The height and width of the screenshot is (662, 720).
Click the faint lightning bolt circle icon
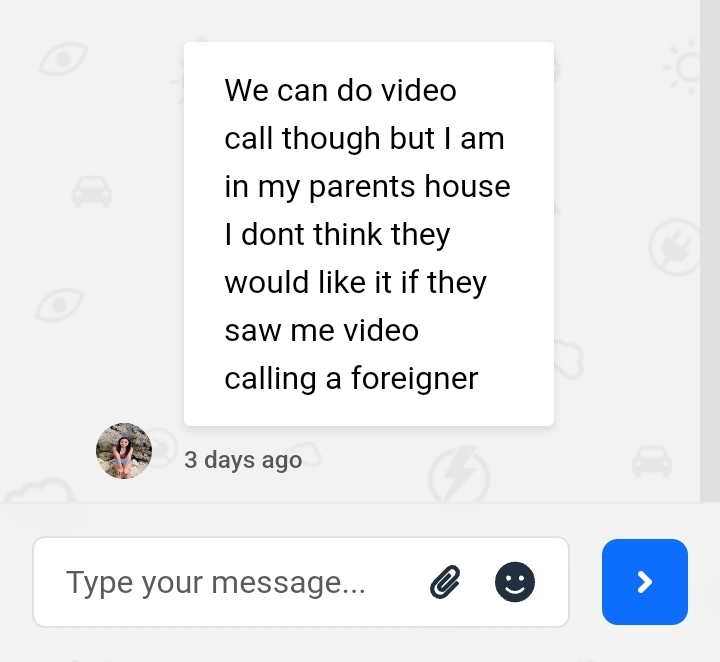click(x=459, y=474)
